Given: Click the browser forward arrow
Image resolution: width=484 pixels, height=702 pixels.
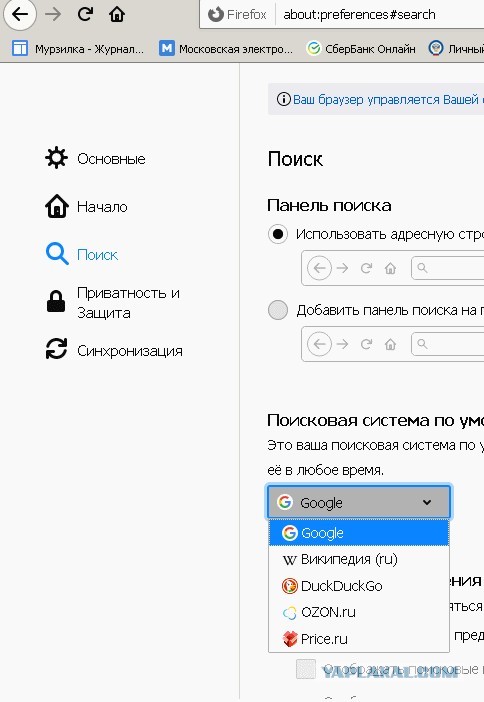Looking at the screenshot, I should click(53, 14).
